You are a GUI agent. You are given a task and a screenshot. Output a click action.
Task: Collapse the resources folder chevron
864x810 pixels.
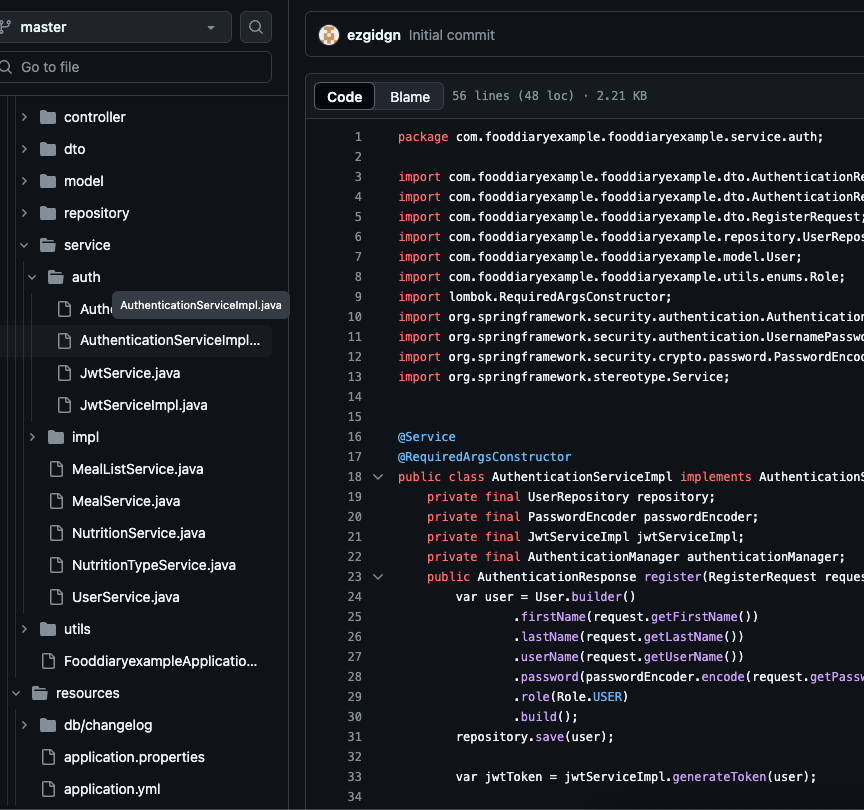click(x=16, y=693)
